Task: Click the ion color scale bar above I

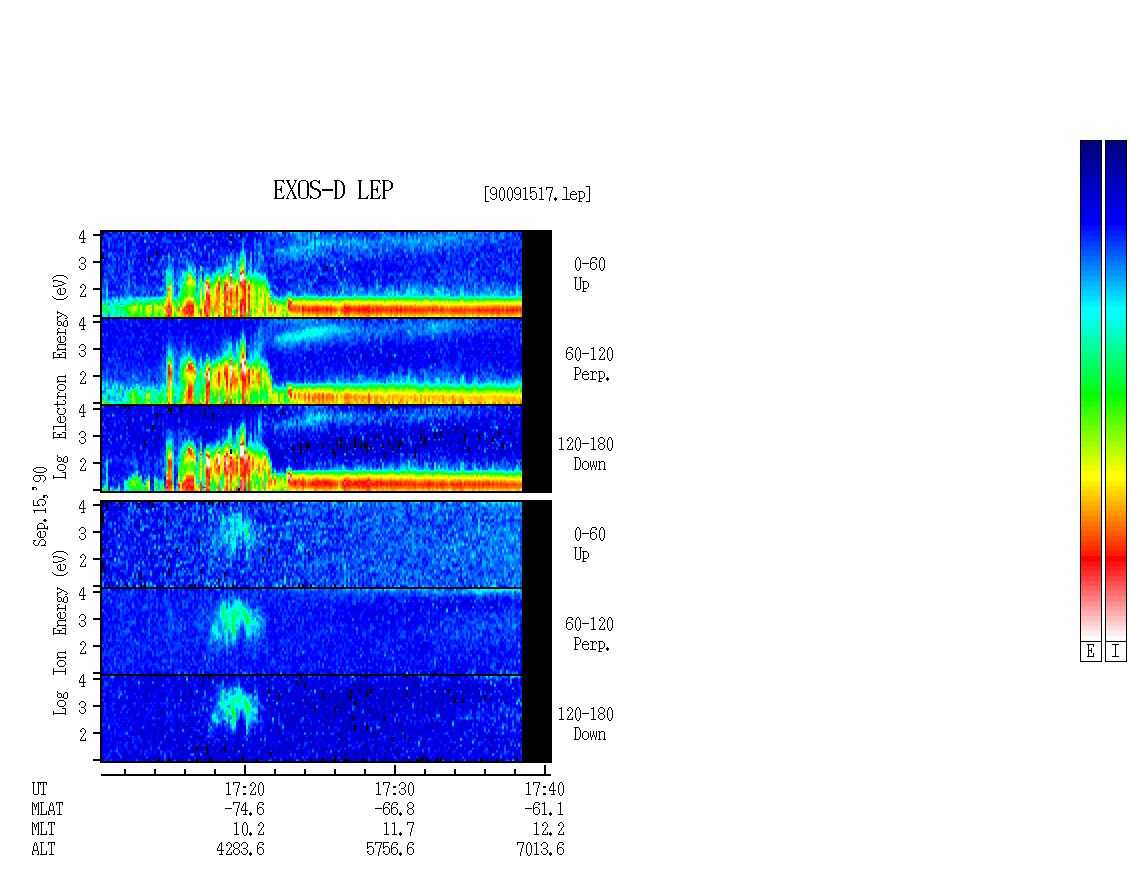Action: [x=1116, y=390]
